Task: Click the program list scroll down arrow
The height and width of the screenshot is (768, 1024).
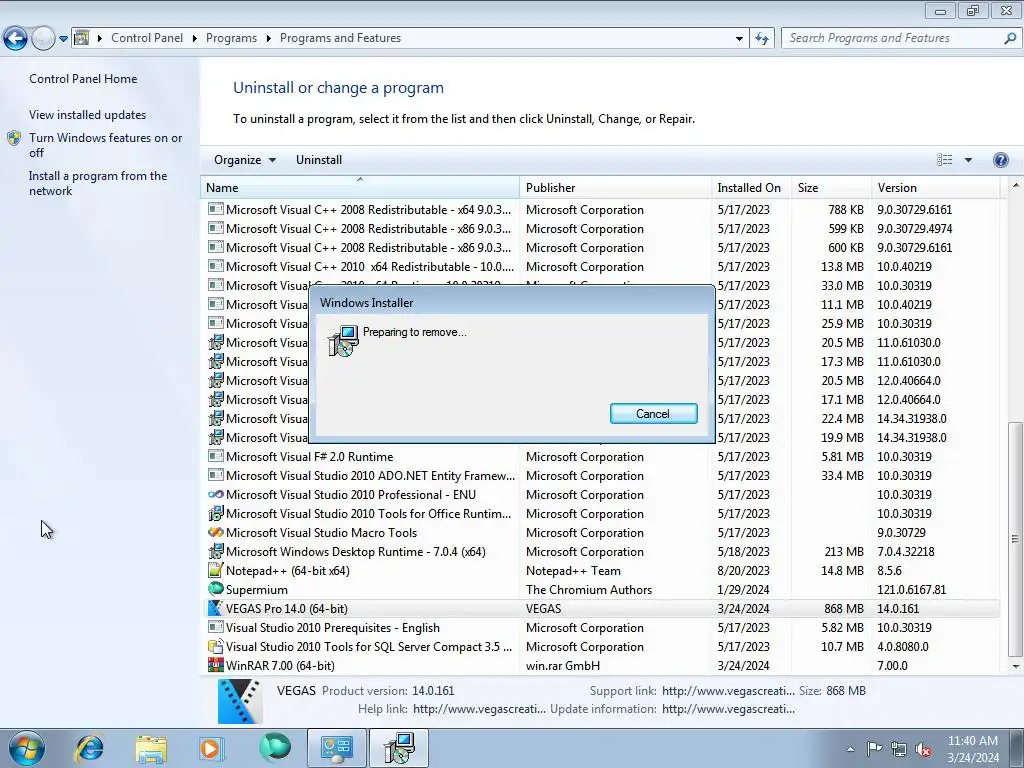Action: click(x=1016, y=667)
